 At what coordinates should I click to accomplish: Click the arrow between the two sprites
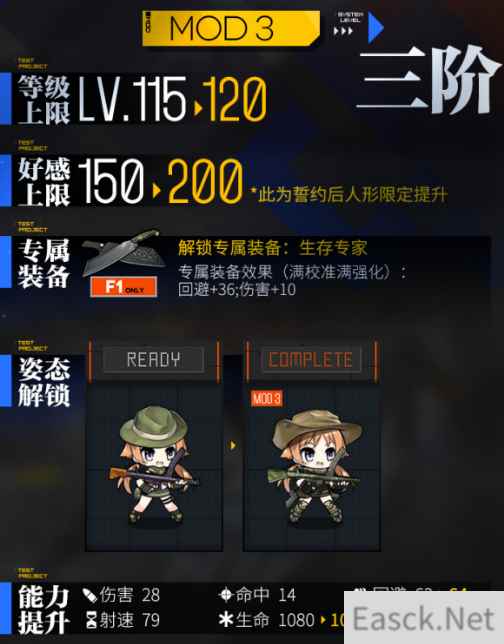point(233,445)
